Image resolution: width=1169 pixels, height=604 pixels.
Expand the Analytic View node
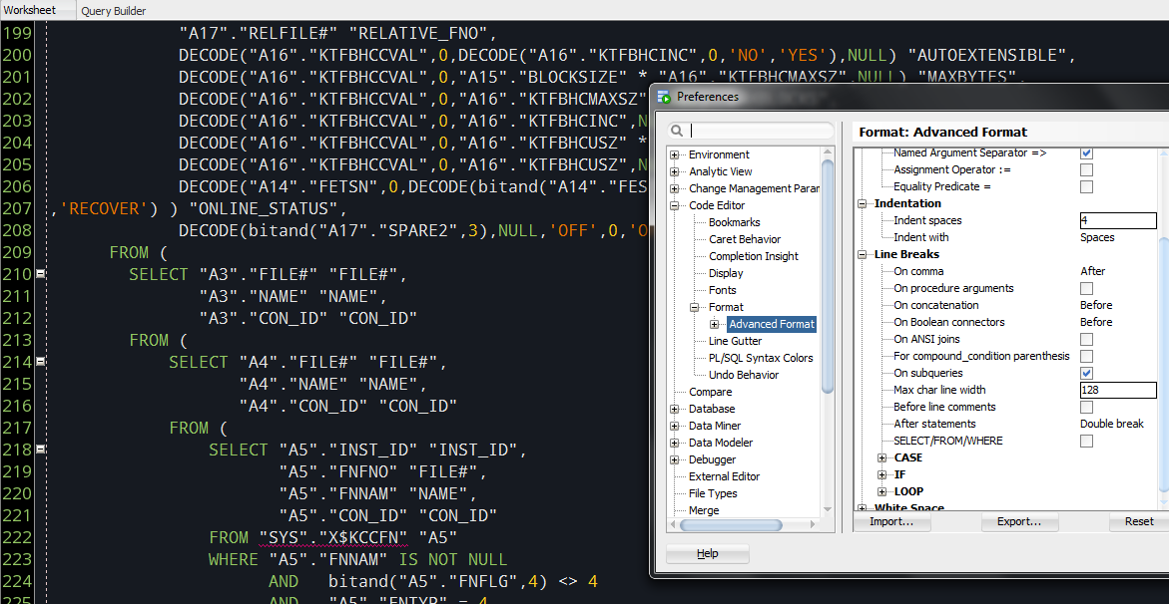click(675, 172)
